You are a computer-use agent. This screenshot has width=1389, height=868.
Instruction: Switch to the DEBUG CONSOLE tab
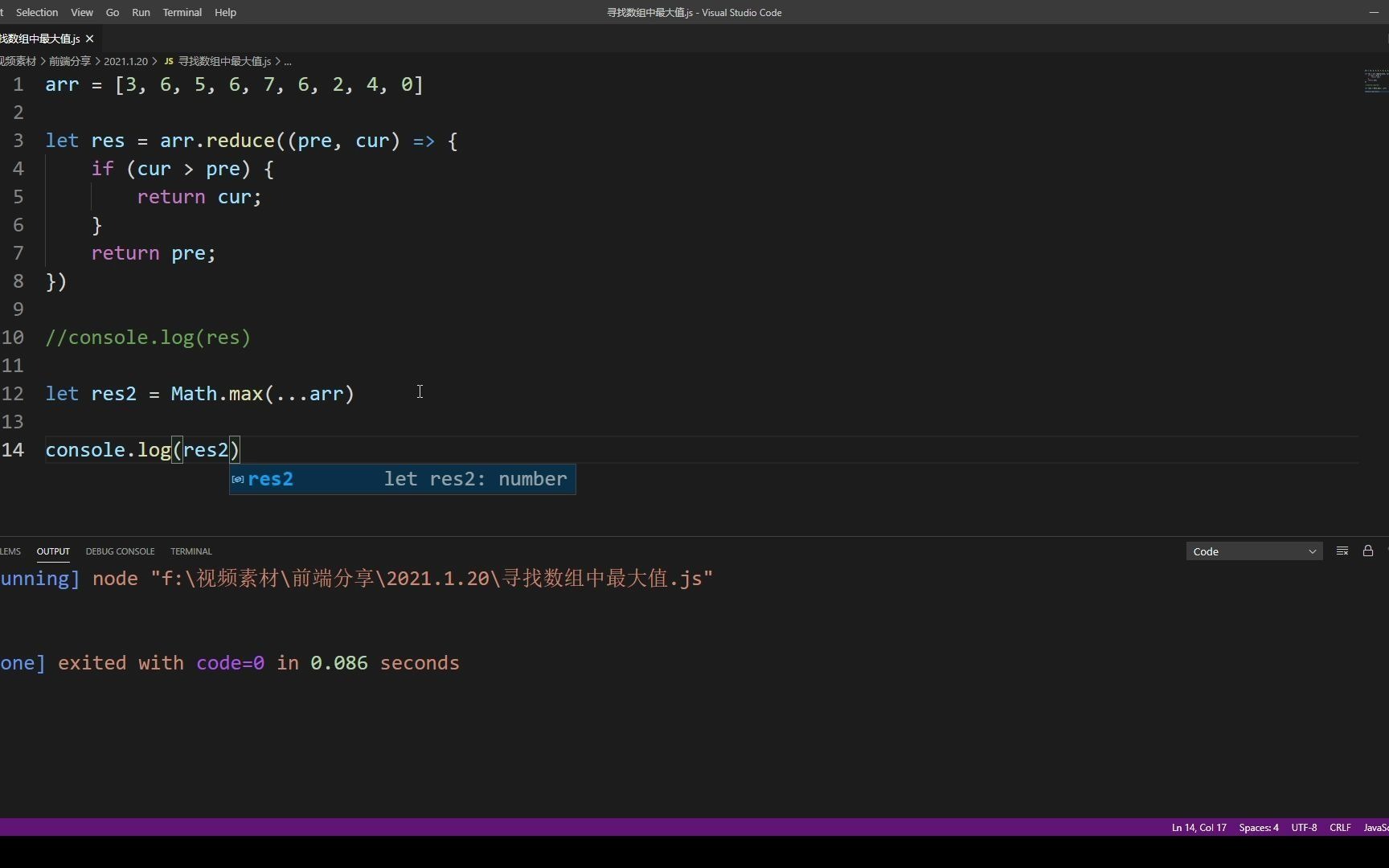[x=120, y=551]
